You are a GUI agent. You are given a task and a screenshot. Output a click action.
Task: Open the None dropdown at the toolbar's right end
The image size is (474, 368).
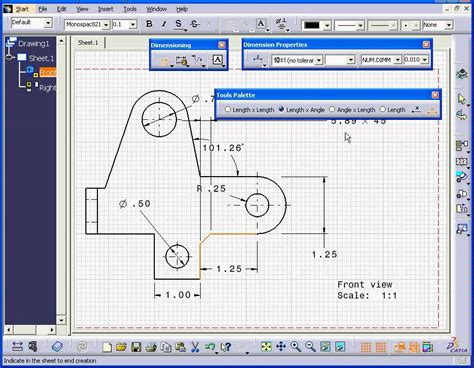(x=449, y=25)
